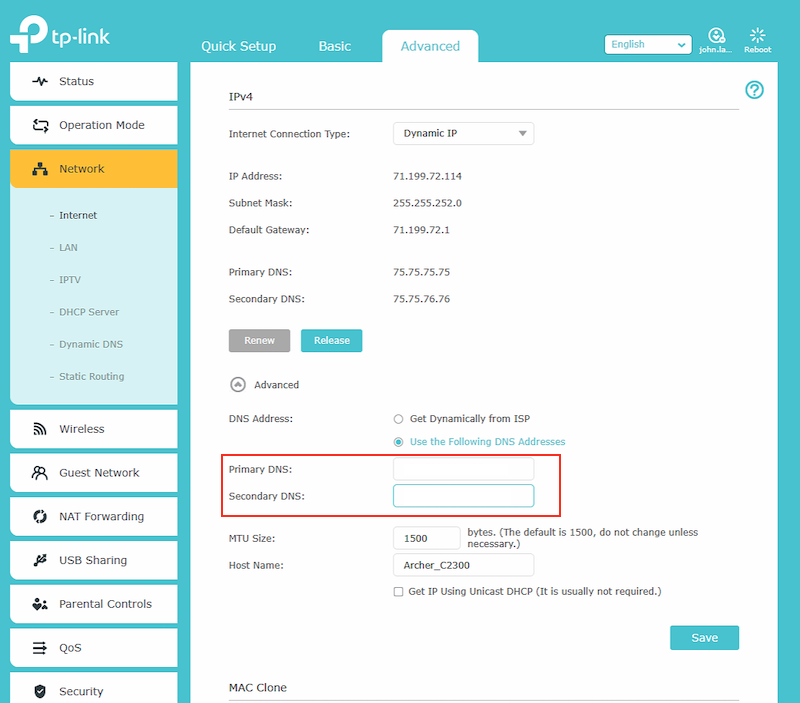800x703 pixels.
Task: Open the Wireless menu item
Action: (x=94, y=429)
